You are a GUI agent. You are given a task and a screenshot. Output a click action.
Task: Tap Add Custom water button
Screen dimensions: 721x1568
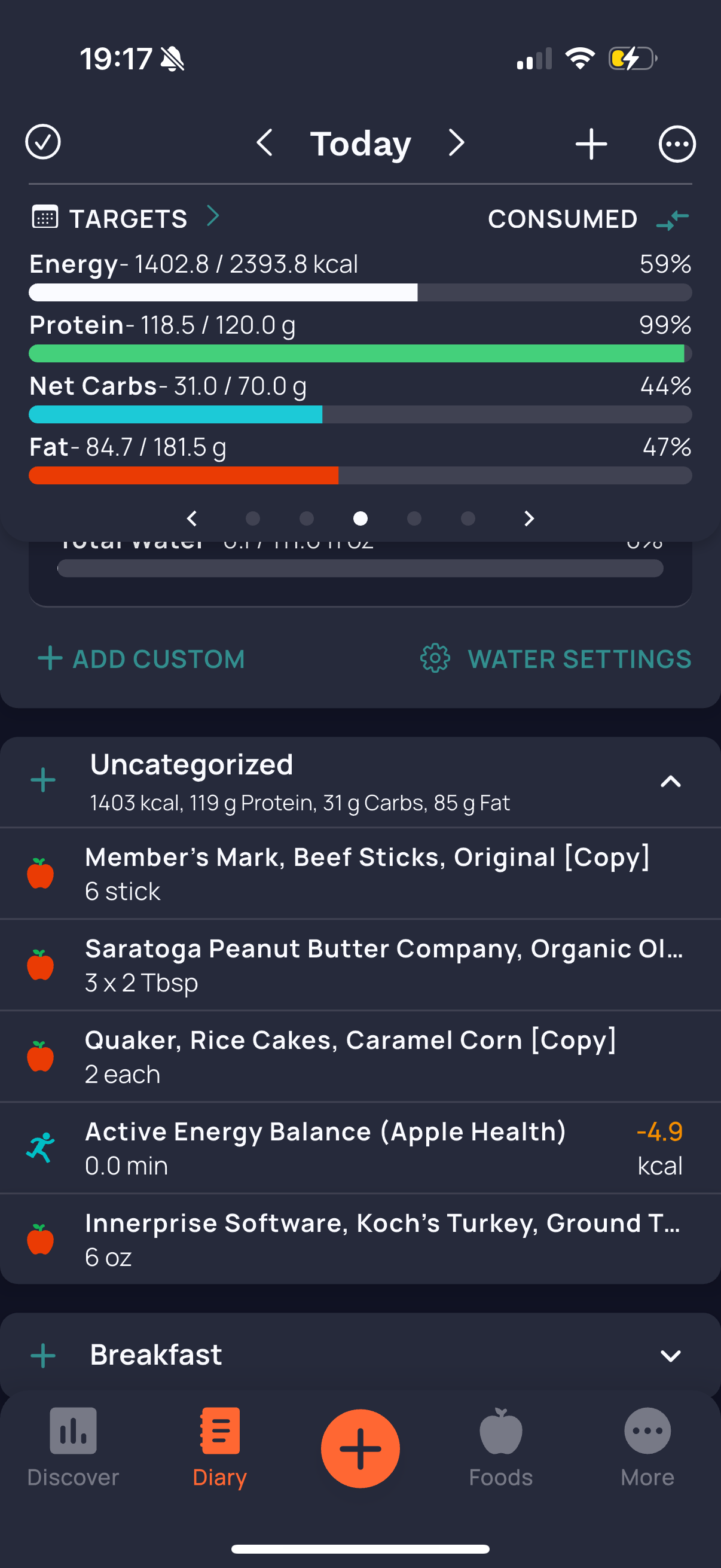coord(141,658)
